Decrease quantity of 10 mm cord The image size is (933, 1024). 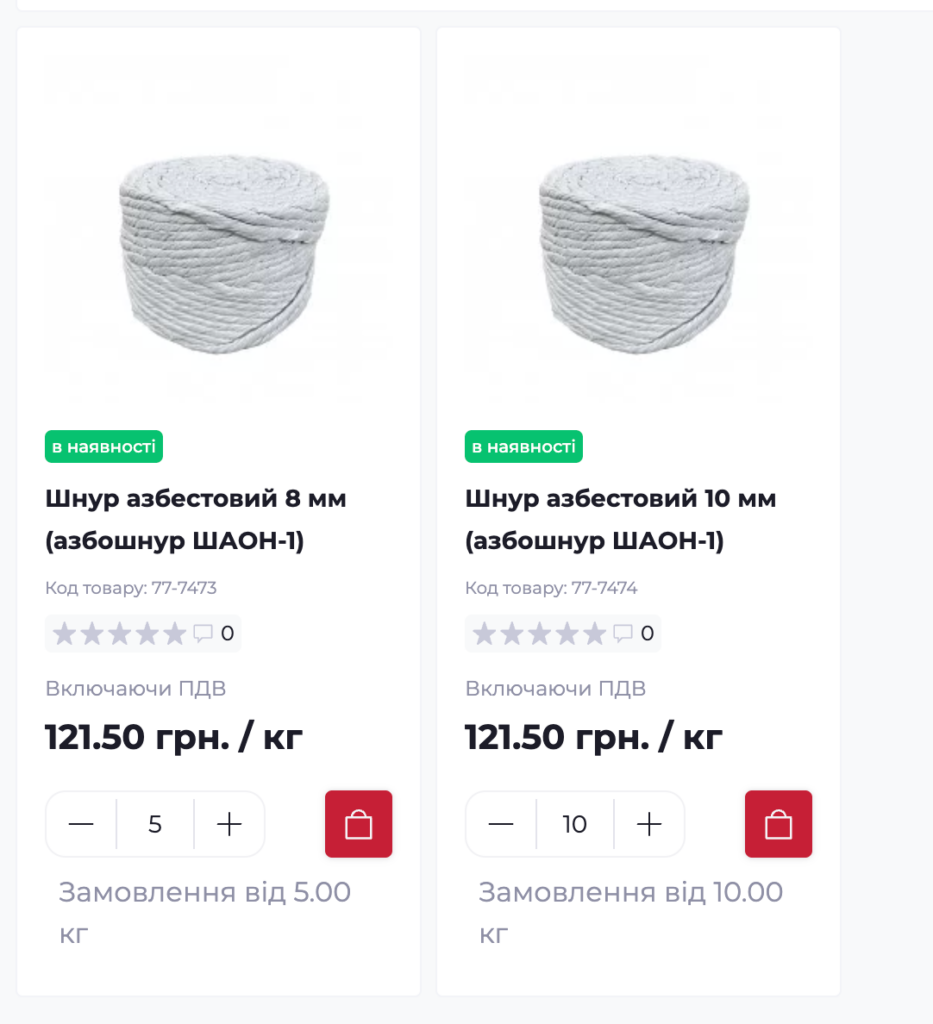(501, 824)
